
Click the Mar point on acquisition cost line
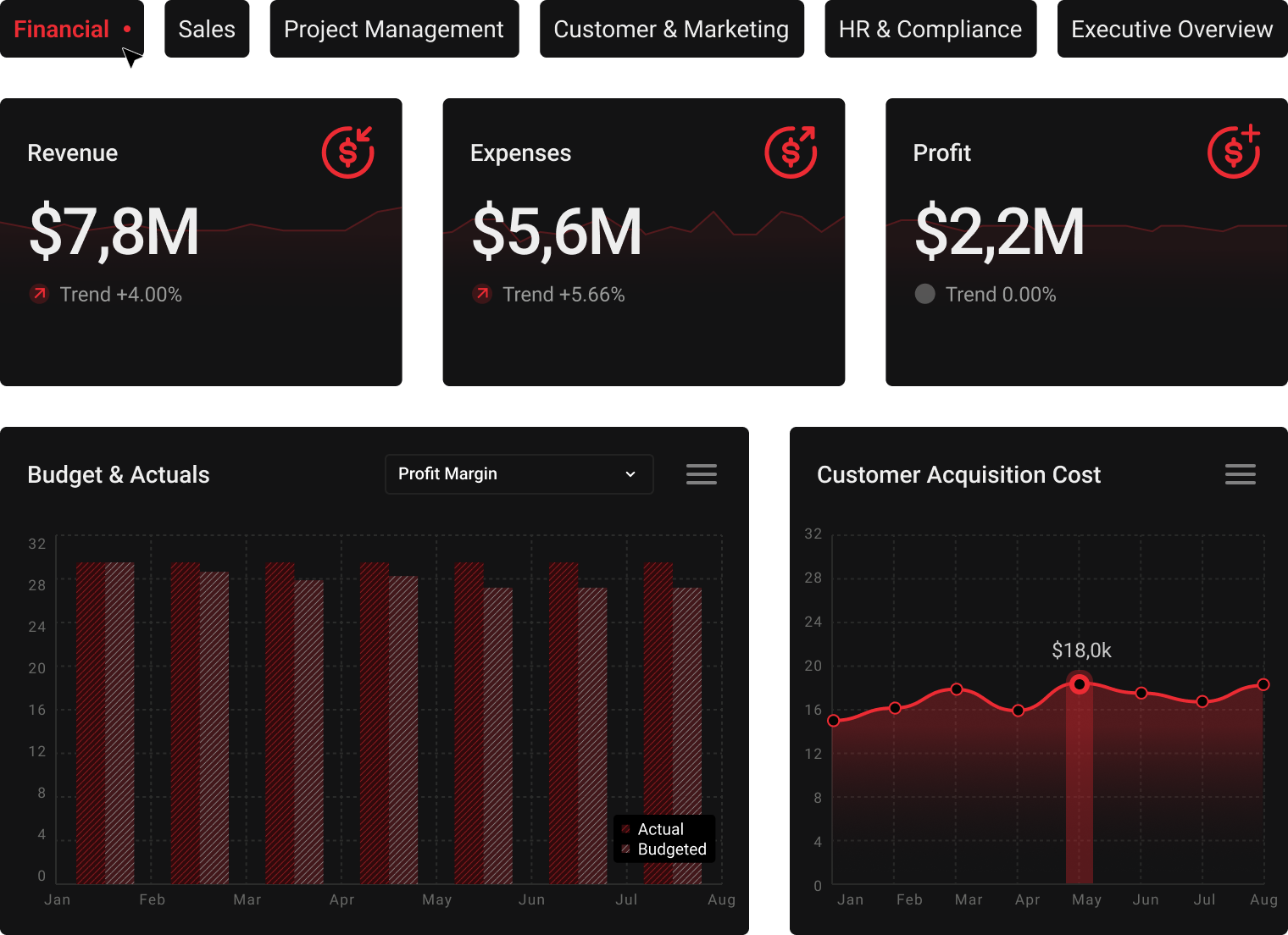click(957, 689)
